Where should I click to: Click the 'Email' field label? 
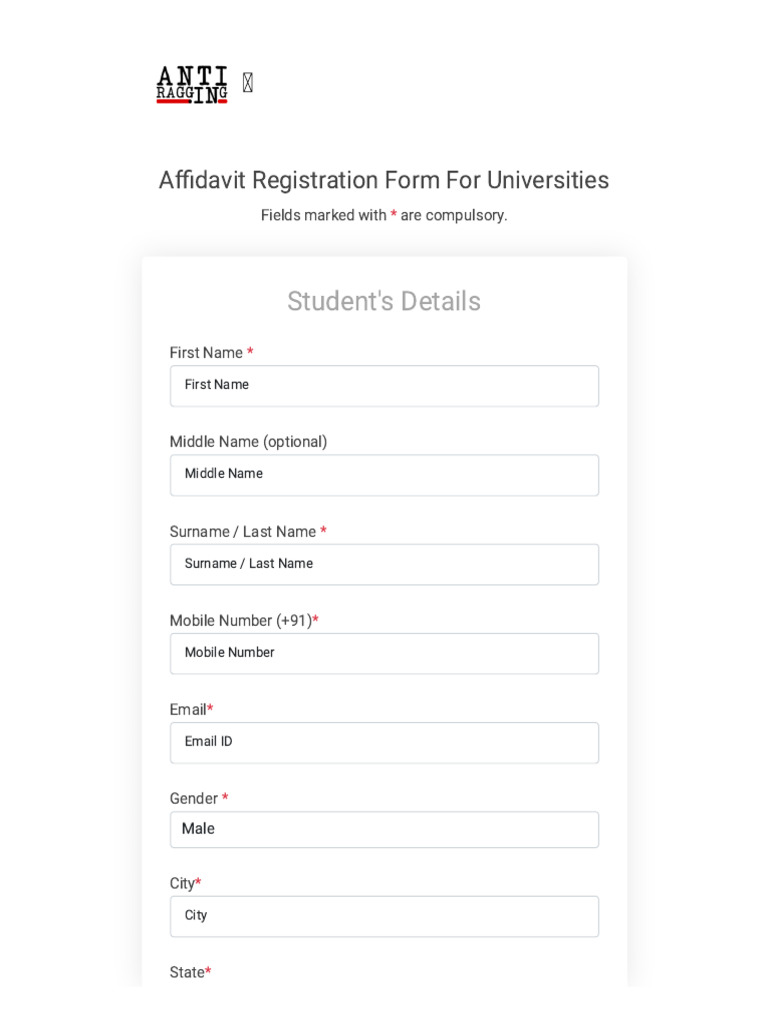coord(188,710)
